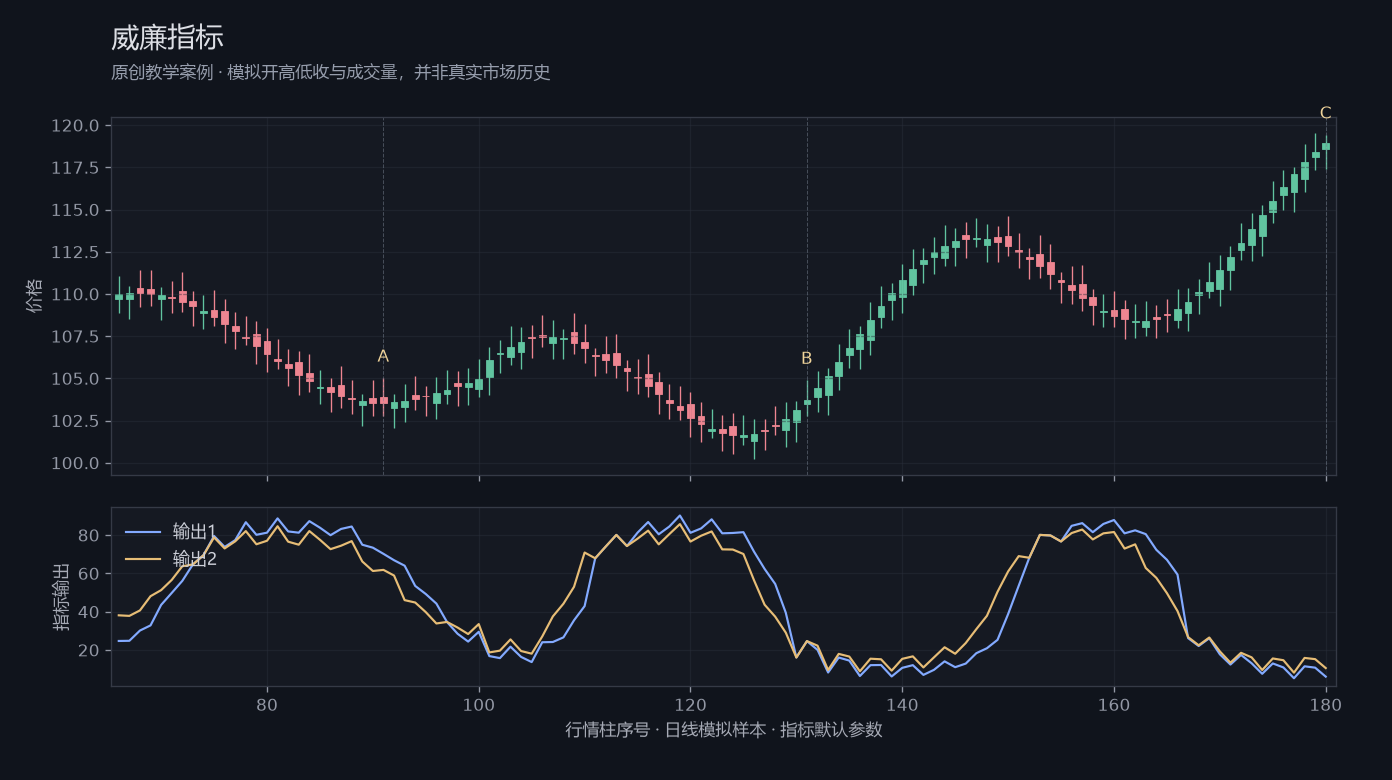Pick the 20 tick on the indicator y-axis
This screenshot has width=1392, height=780.
[89, 650]
